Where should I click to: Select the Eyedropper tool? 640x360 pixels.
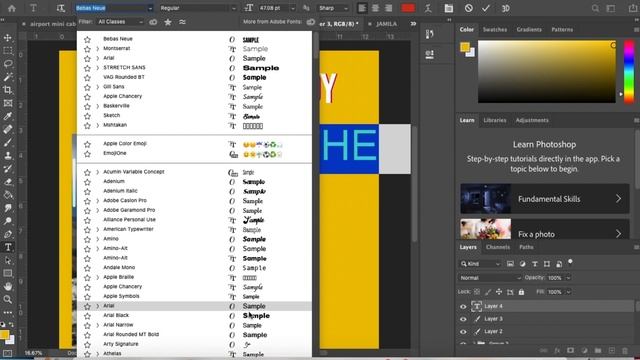coord(8,116)
